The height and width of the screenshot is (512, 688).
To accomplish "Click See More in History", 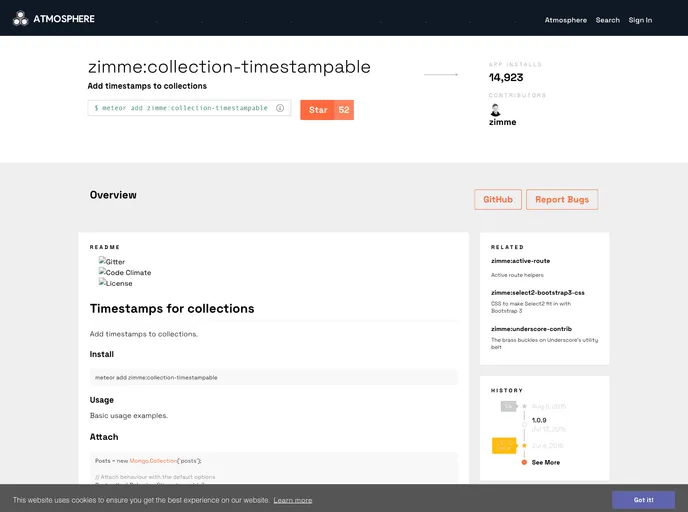I will pos(546,462).
